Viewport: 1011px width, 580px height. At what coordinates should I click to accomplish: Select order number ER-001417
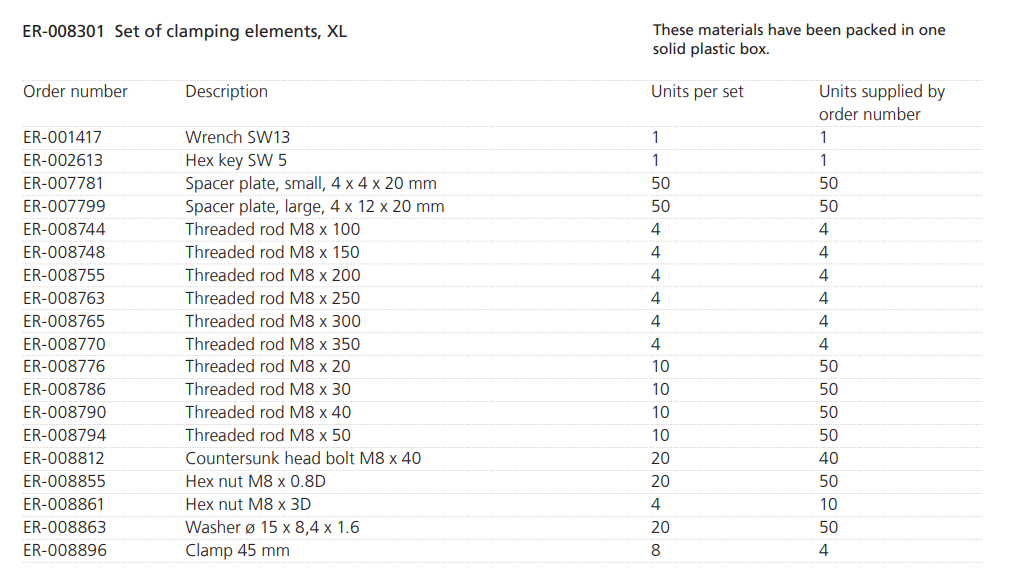tap(63, 138)
